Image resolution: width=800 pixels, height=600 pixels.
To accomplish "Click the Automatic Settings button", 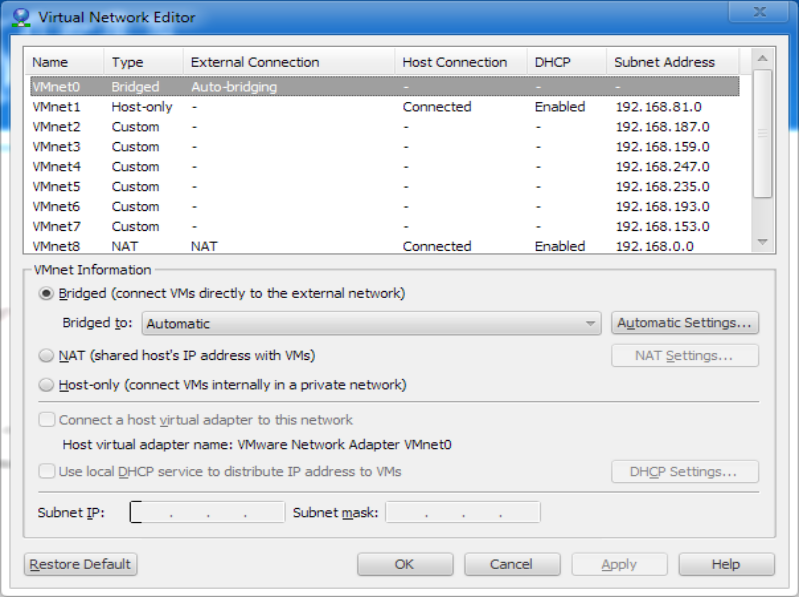I will pos(684,324).
